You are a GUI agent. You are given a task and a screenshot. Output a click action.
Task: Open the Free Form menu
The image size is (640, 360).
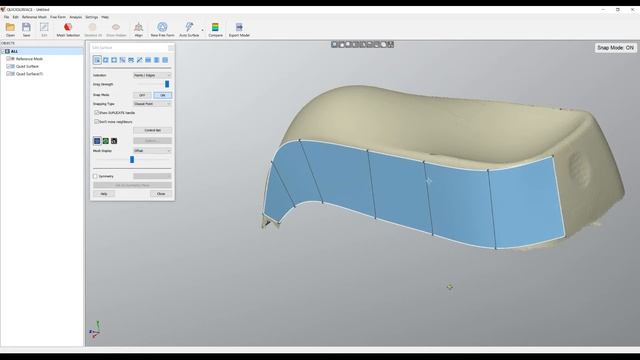point(58,17)
